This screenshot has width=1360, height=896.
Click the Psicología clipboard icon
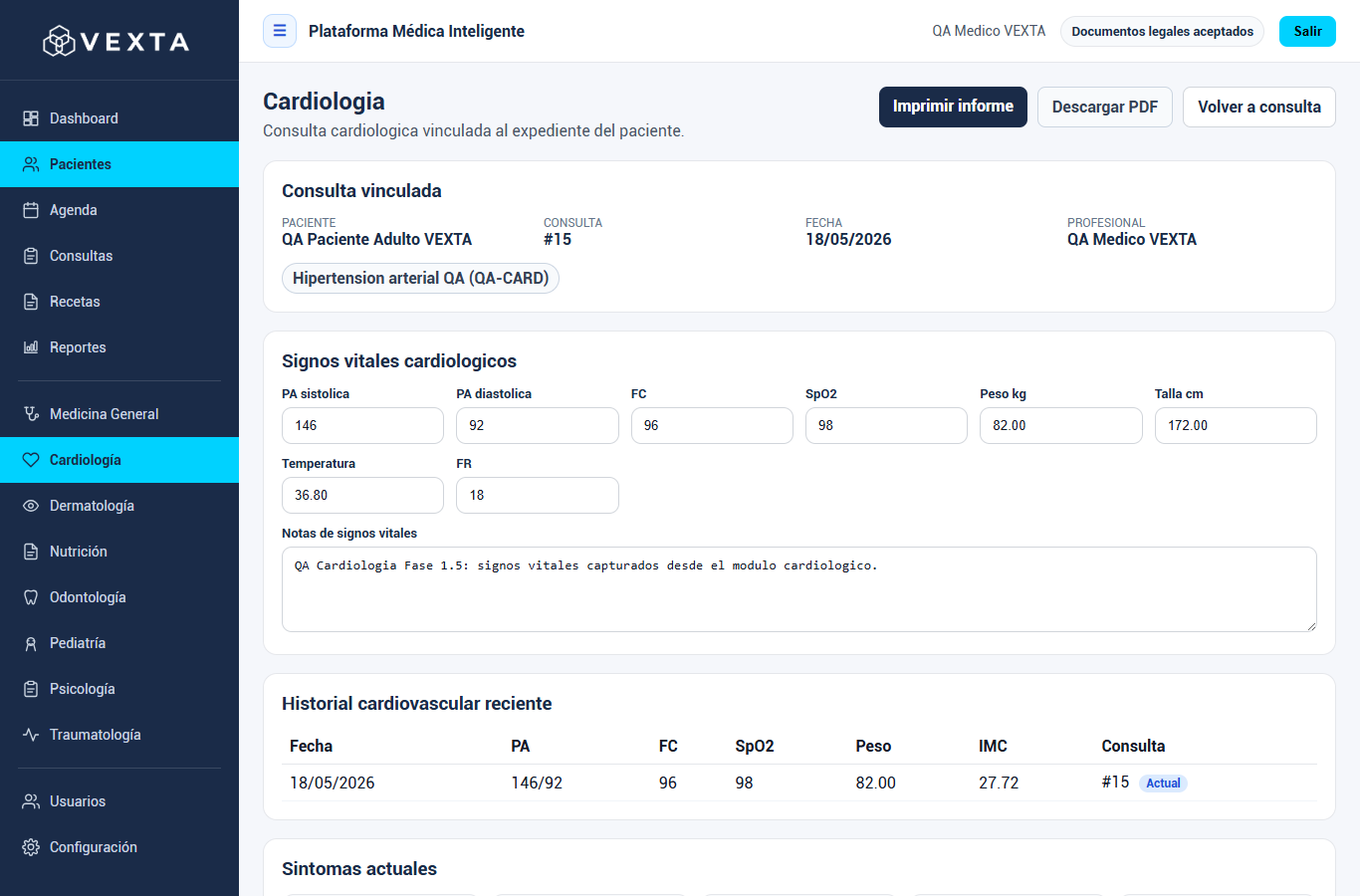click(31, 689)
